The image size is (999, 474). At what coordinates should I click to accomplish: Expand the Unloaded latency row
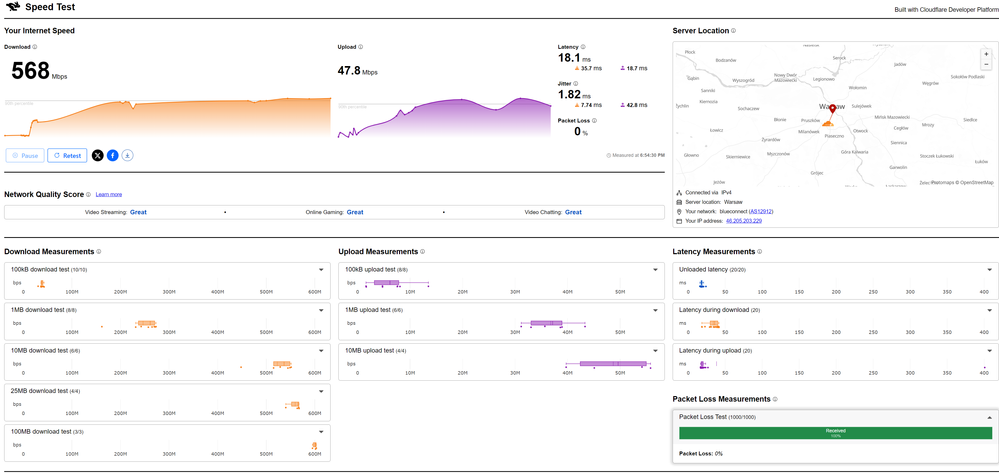coord(991,269)
